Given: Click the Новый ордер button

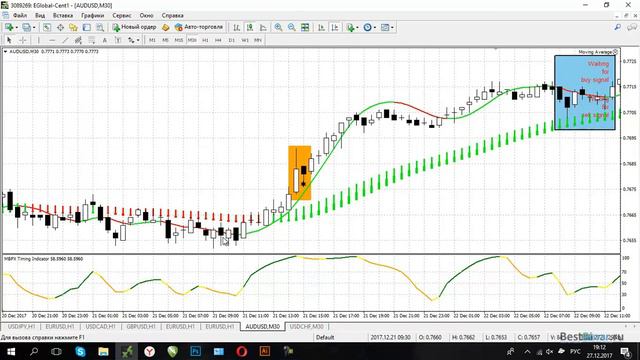Looking at the screenshot, I should (x=135, y=27).
